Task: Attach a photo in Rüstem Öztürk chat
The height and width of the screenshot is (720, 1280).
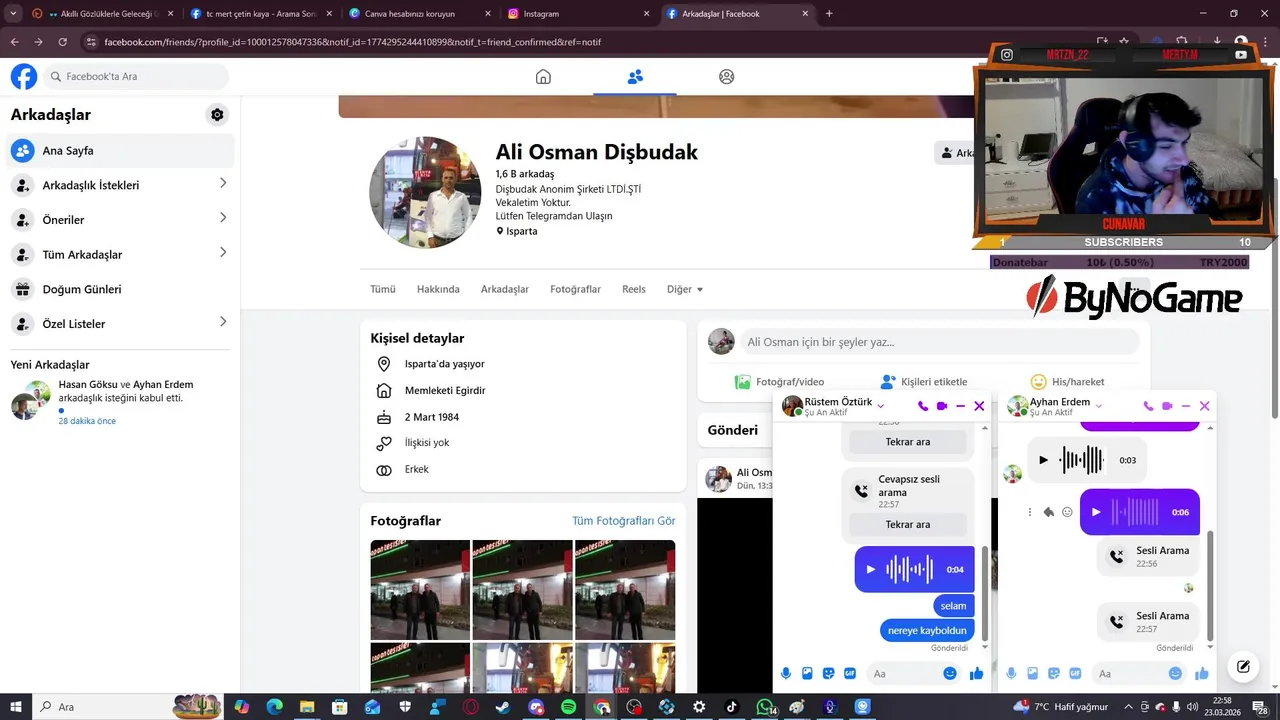Action: 807,673
